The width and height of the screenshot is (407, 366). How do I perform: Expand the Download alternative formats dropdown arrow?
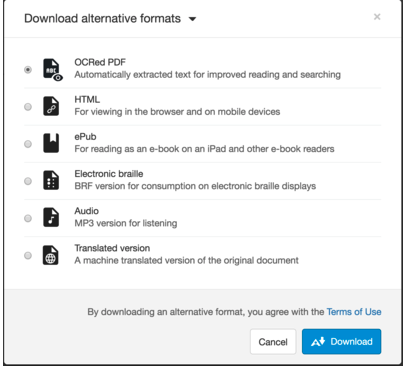pos(192,19)
